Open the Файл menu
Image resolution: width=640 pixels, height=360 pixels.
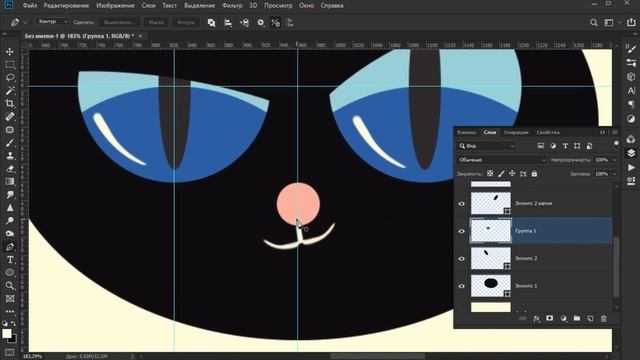pos(30,6)
